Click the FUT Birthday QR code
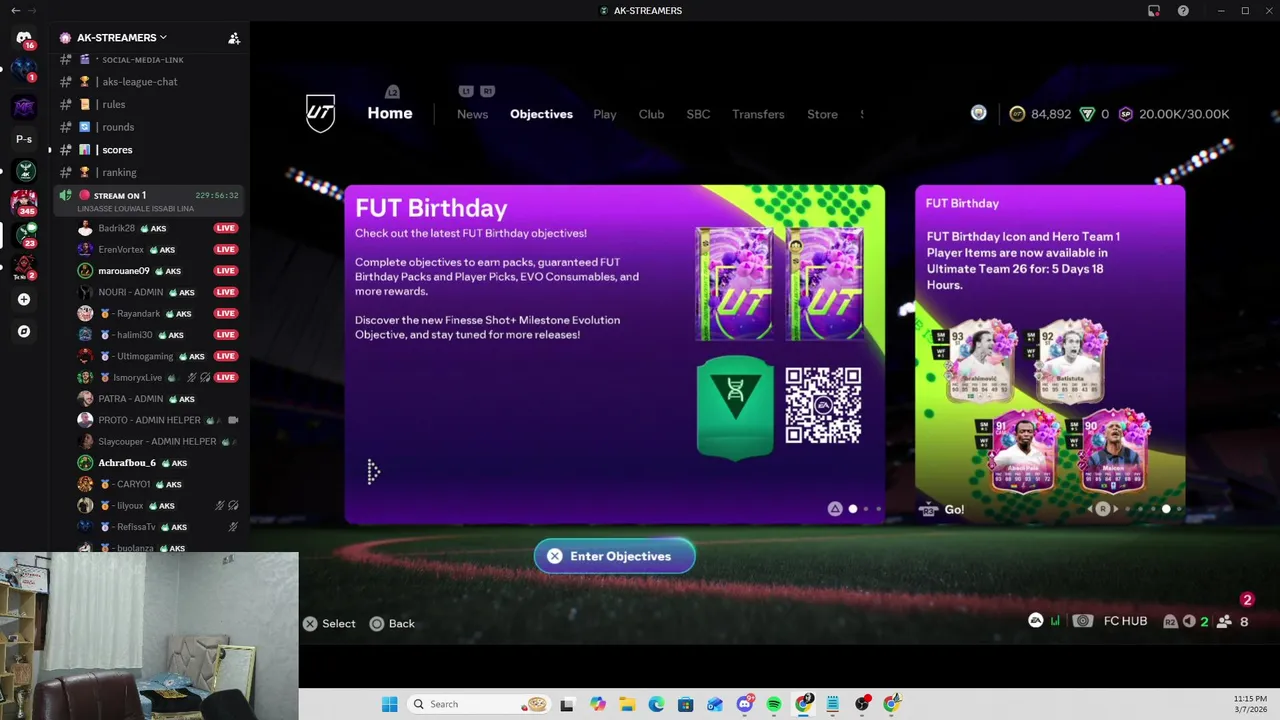Viewport: 1280px width, 720px height. pos(823,405)
